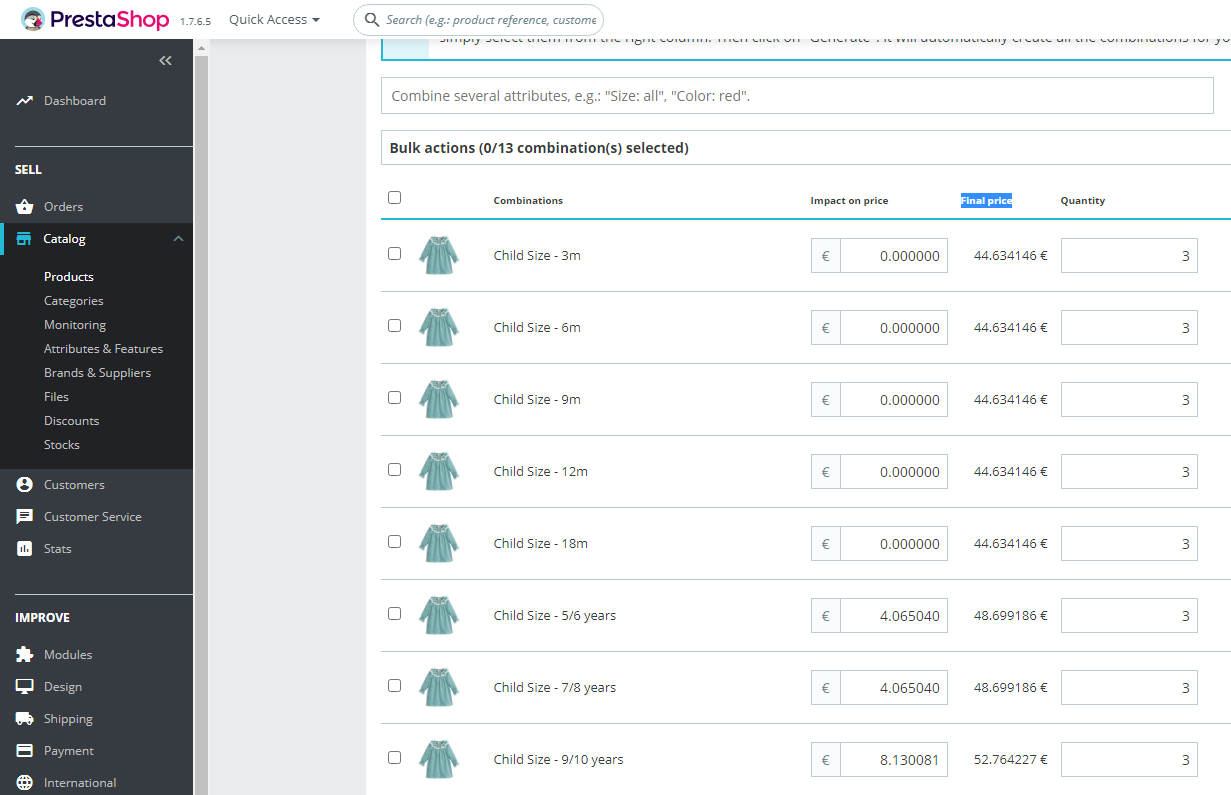Expand the Bulk actions panel
Image resolution: width=1231 pixels, height=795 pixels.
806,148
